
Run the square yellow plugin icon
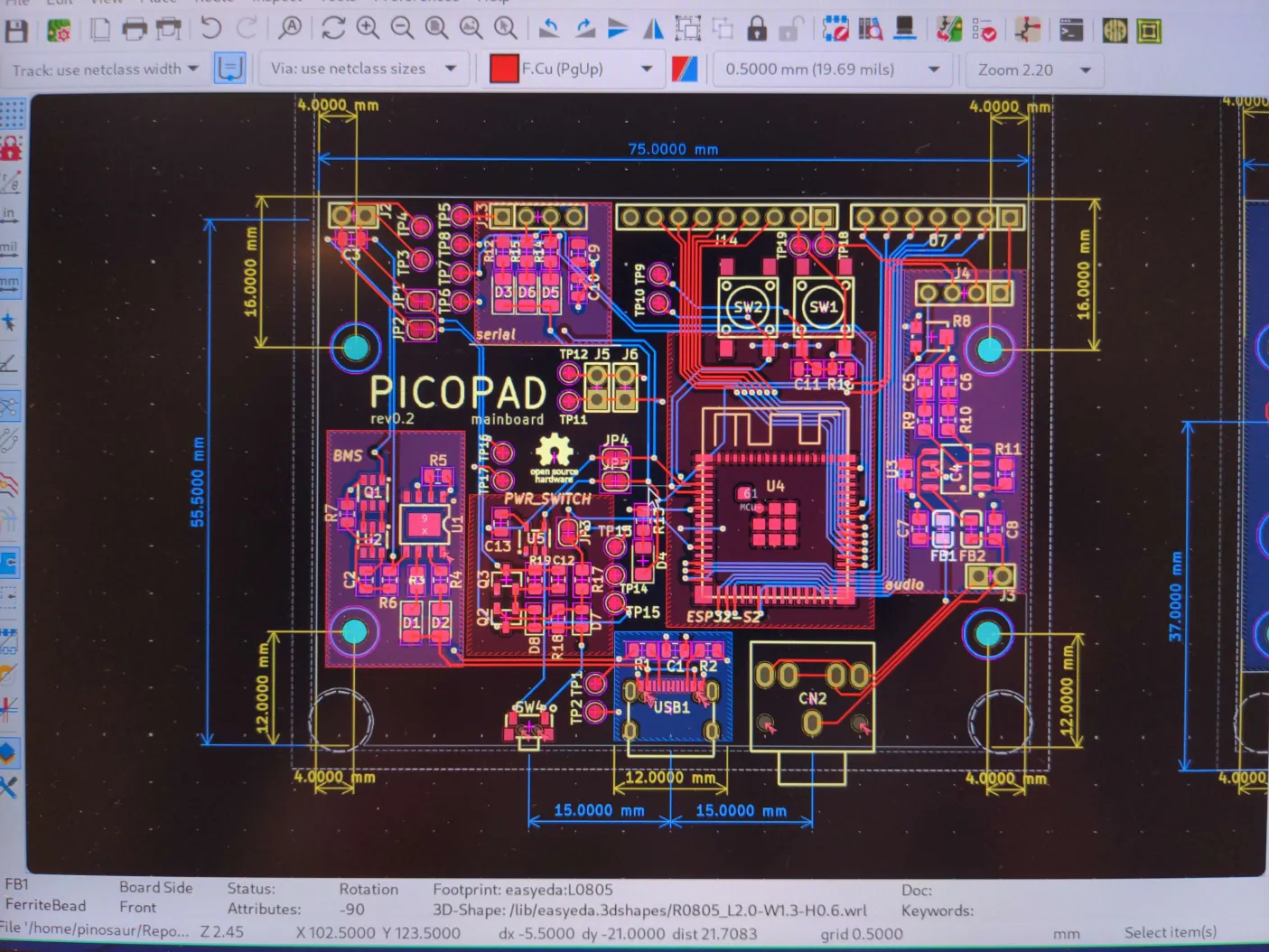click(x=1149, y=32)
